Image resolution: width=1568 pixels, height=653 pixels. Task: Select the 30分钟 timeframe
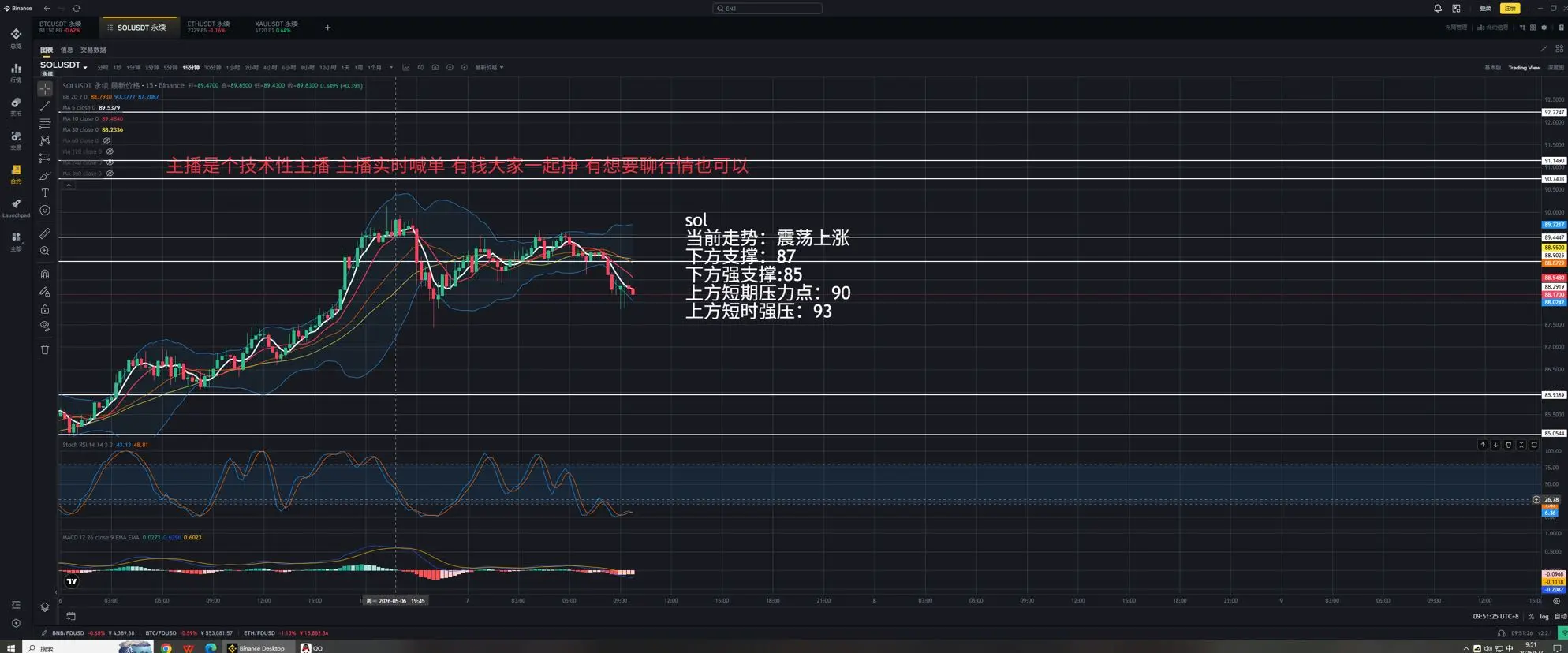coord(213,68)
